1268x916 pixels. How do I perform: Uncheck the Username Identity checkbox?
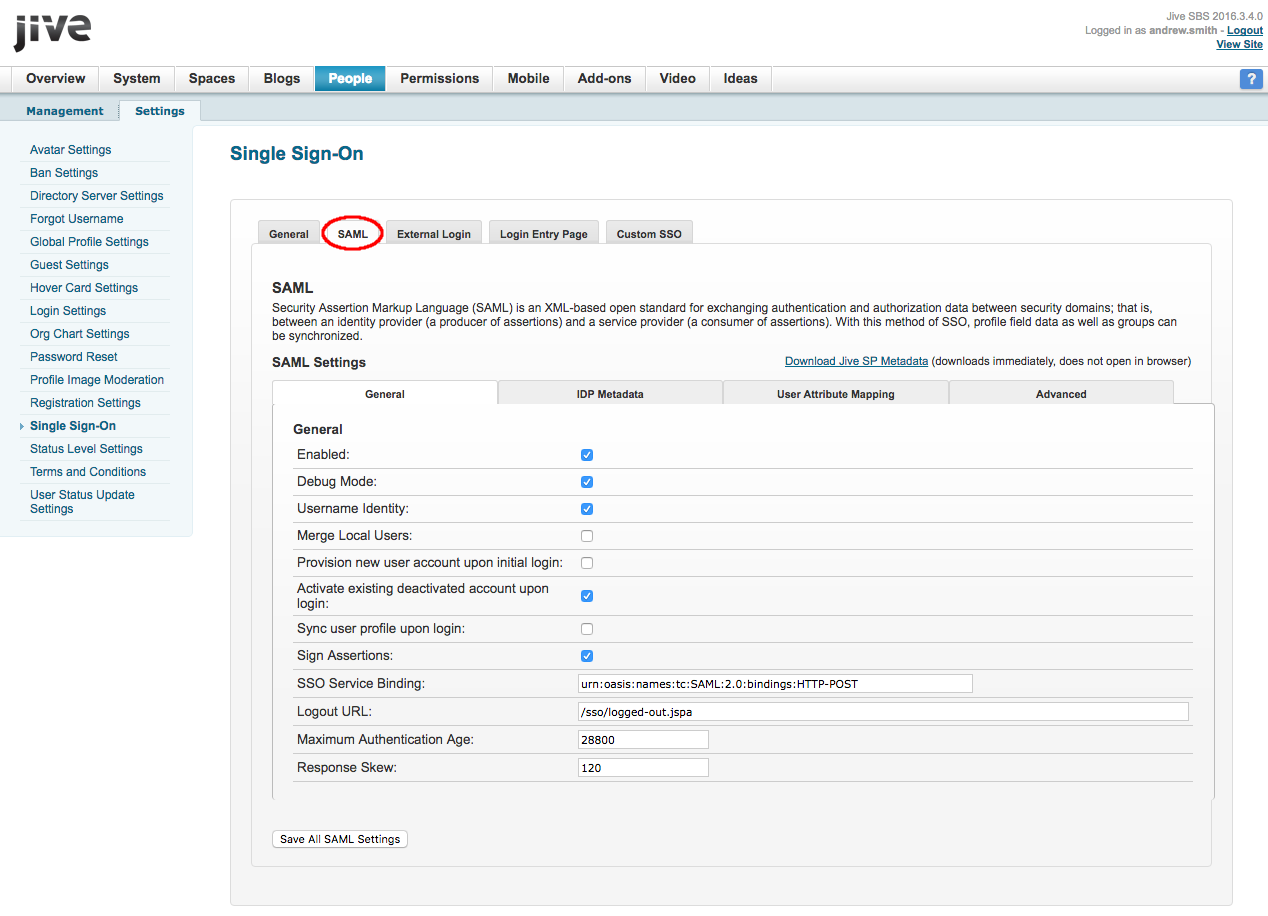[x=587, y=509]
